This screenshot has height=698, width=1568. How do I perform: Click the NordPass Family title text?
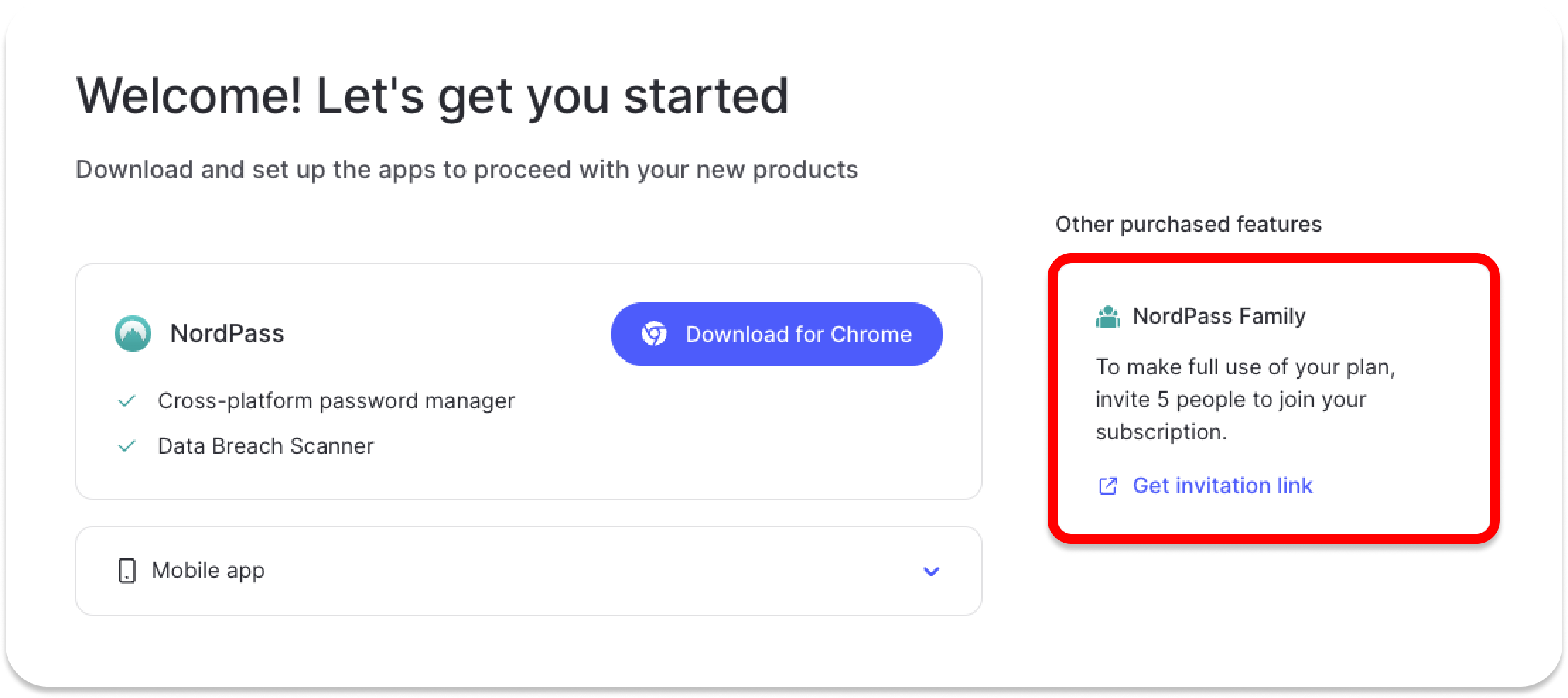tap(1219, 316)
